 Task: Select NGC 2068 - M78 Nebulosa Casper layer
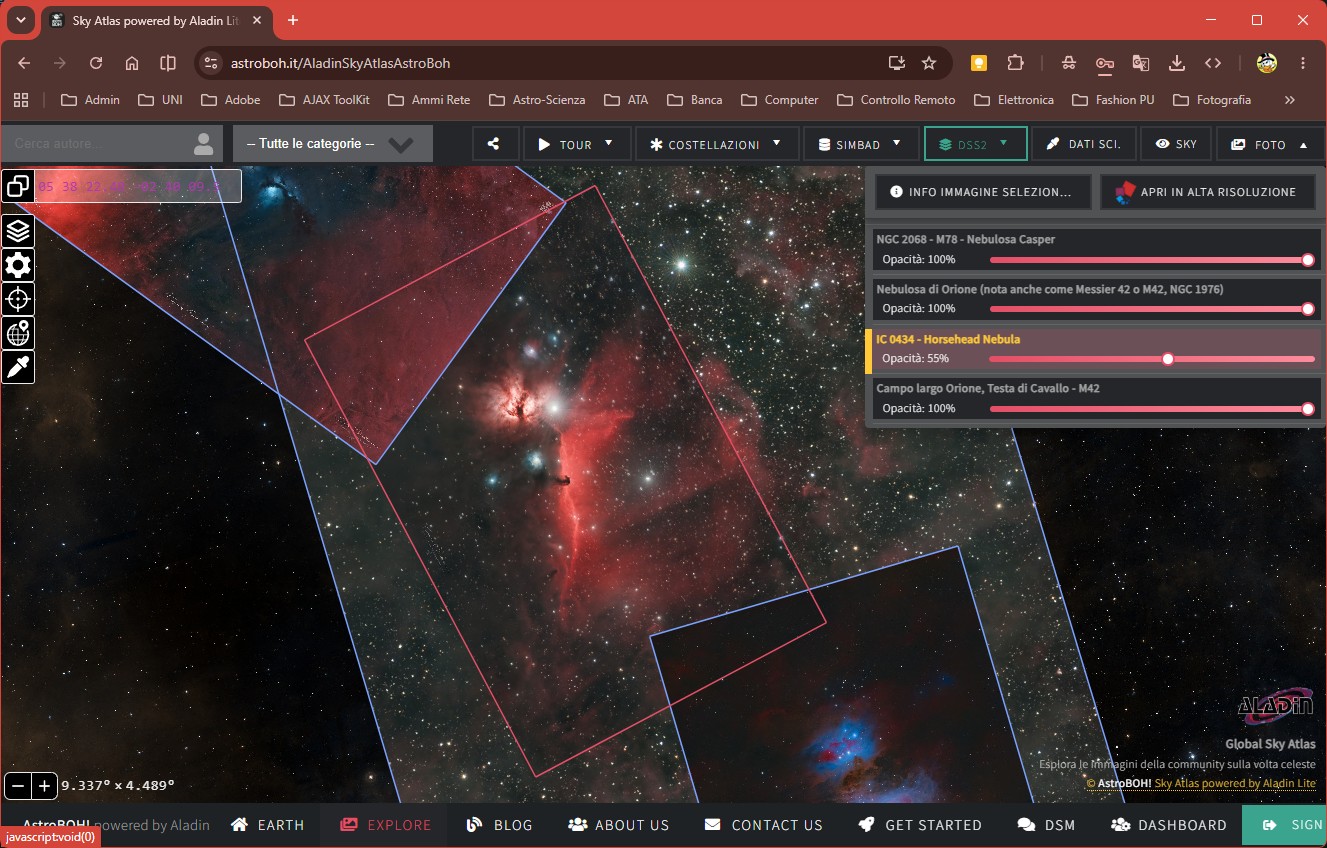click(1095, 249)
